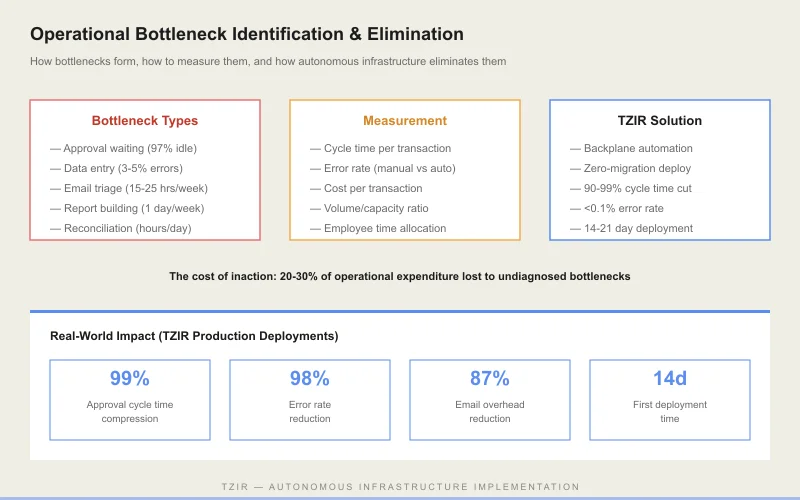The height and width of the screenshot is (500, 800).
Task: Click 'Real-World Impact (TZIR Production Deployments)' heading
Action: click(194, 336)
